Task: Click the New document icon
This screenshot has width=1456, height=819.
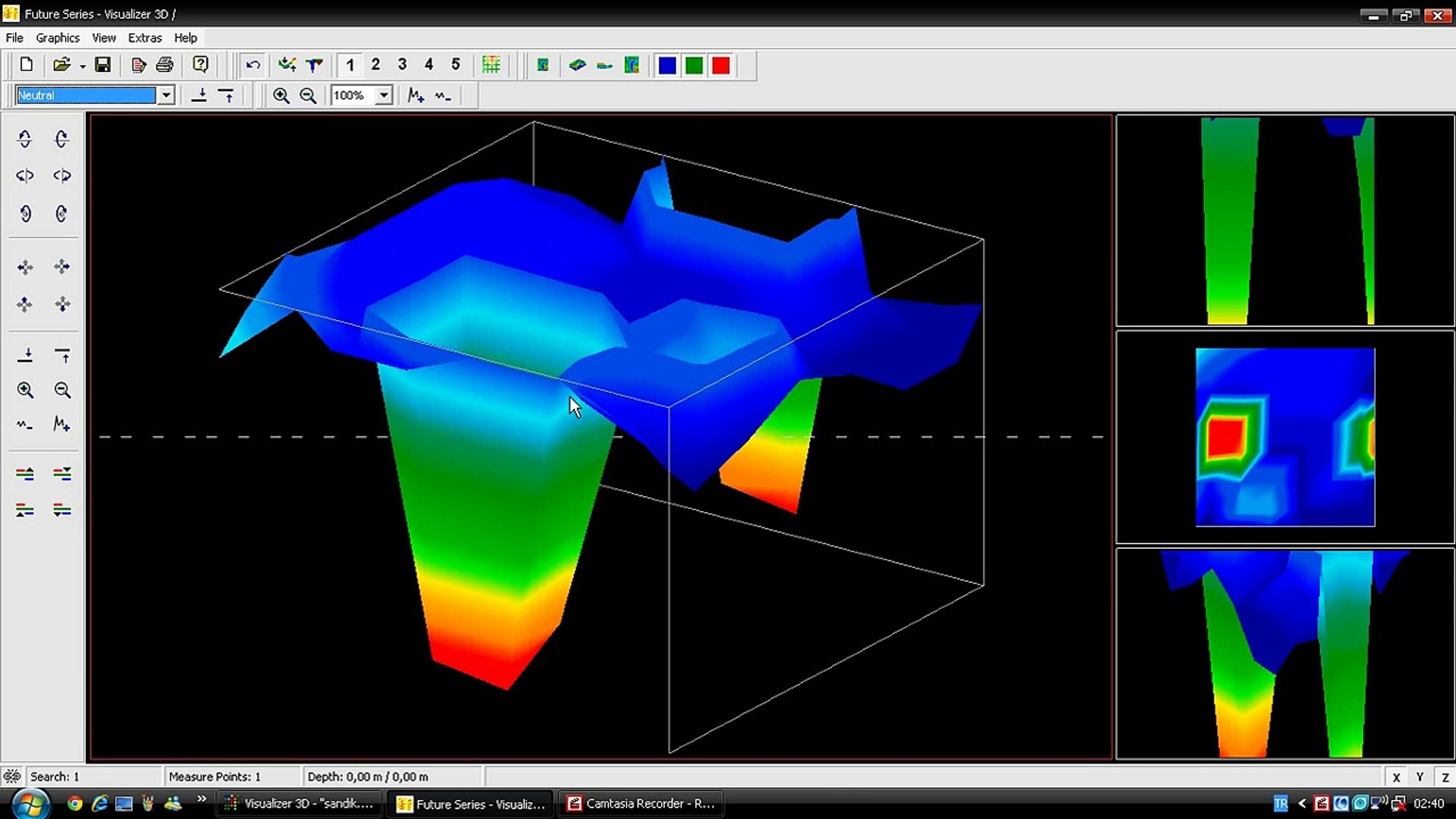Action: [27, 65]
